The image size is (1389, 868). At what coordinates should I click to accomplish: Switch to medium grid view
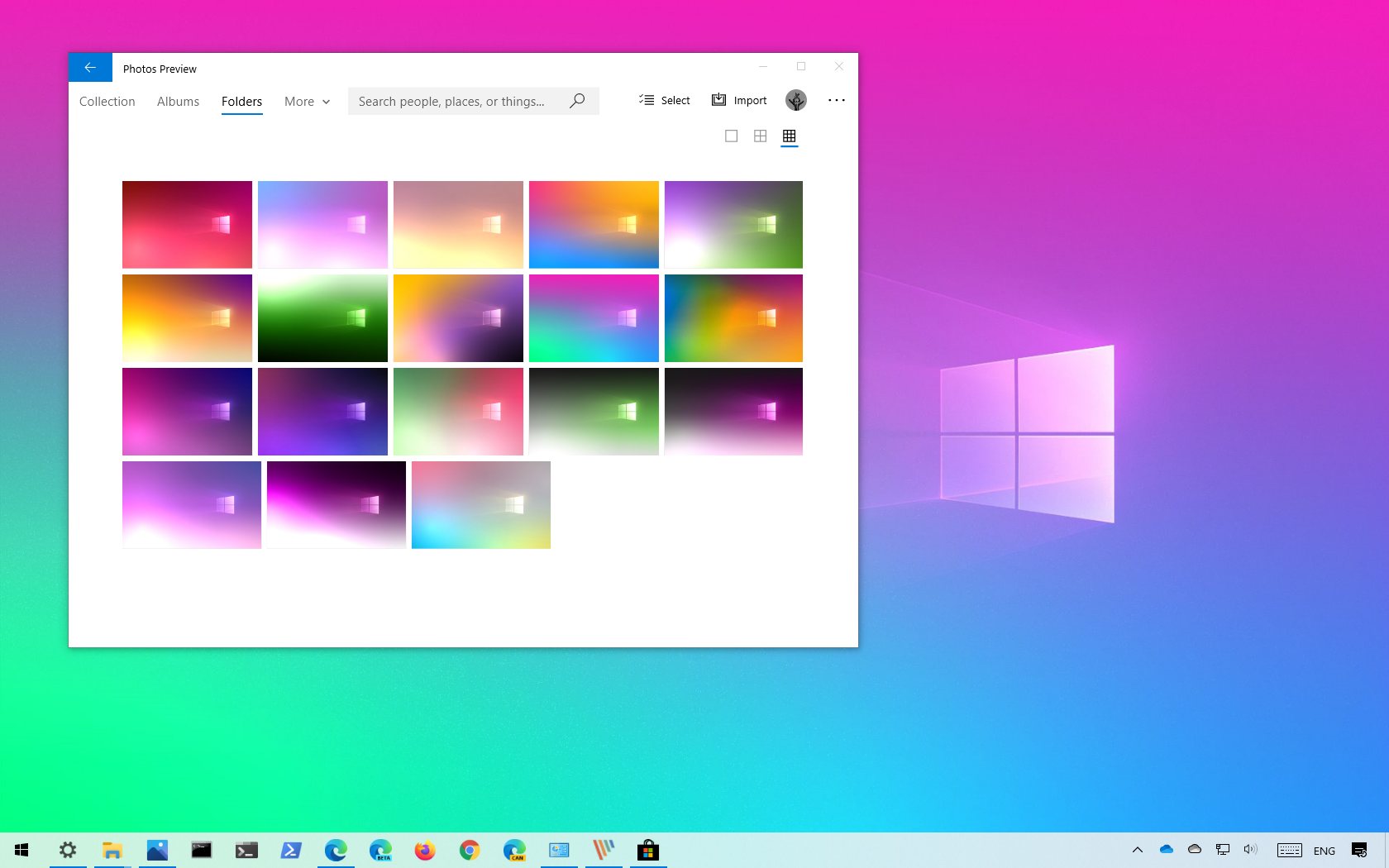pyautogui.click(x=760, y=136)
